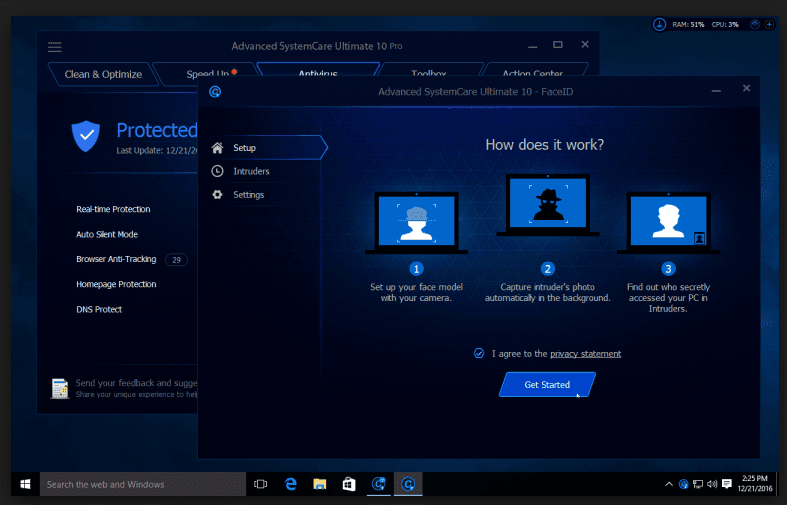The width and height of the screenshot is (787, 505).
Task: Open File Explorer from taskbar
Action: [320, 484]
